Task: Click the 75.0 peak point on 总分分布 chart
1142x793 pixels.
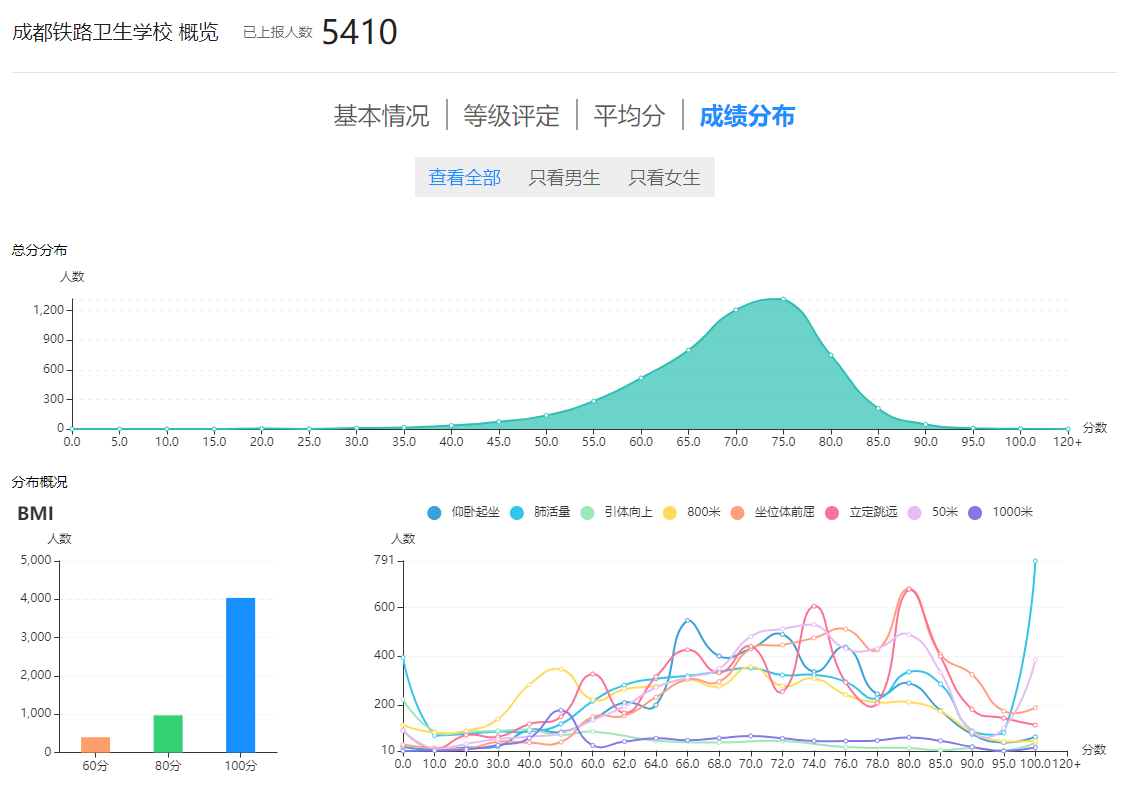Action: (x=783, y=299)
